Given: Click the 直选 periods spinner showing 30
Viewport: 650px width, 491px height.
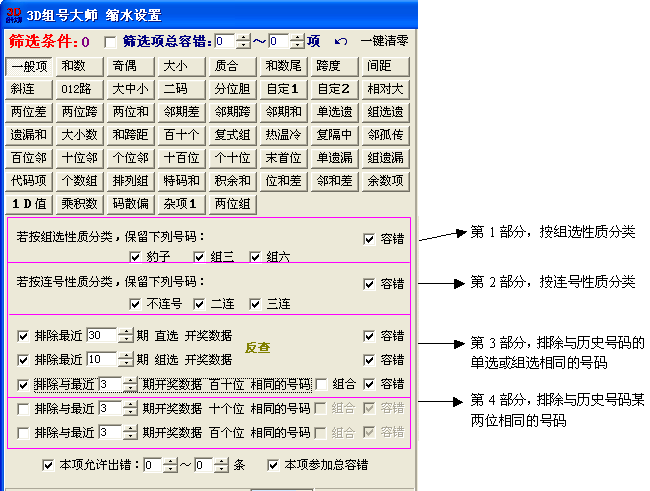Looking at the screenshot, I should click(x=102, y=336).
